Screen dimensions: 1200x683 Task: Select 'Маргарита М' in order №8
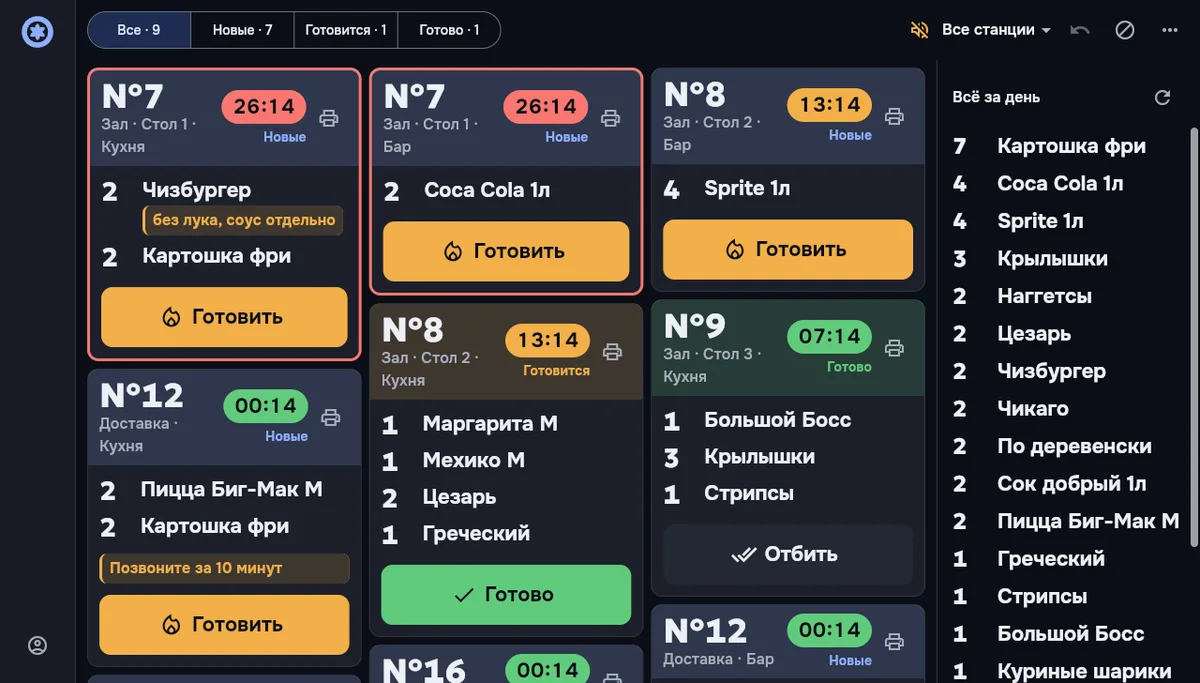click(x=490, y=424)
